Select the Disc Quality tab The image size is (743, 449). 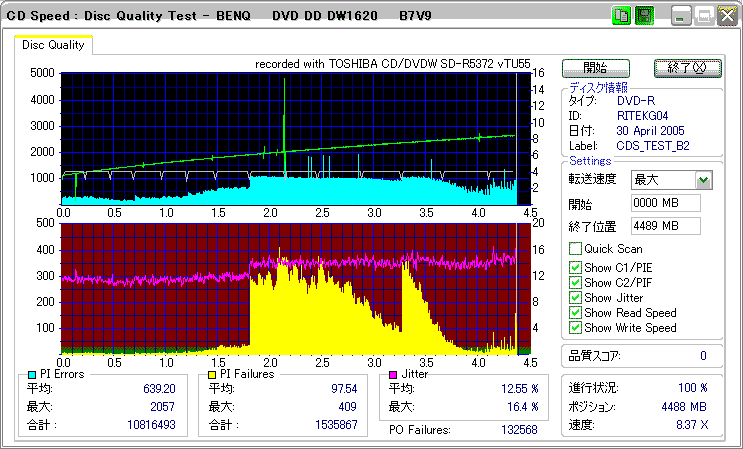pos(53,45)
